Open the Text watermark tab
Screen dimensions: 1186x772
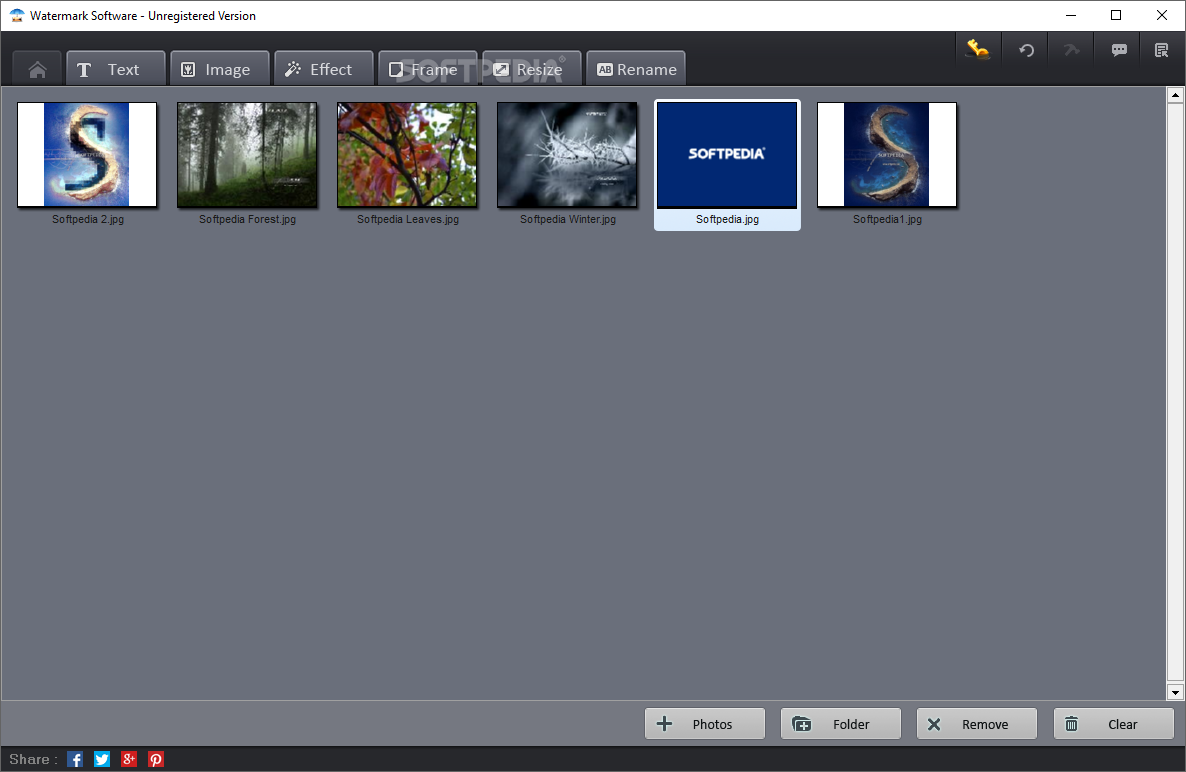(116, 70)
